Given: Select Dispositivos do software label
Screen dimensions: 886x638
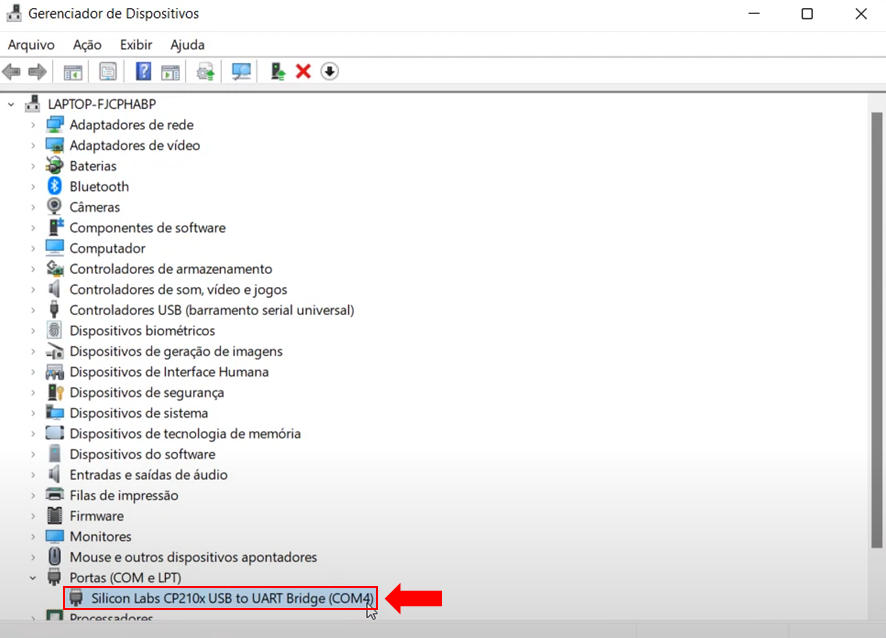Looking at the screenshot, I should pyautogui.click(x=142, y=454).
